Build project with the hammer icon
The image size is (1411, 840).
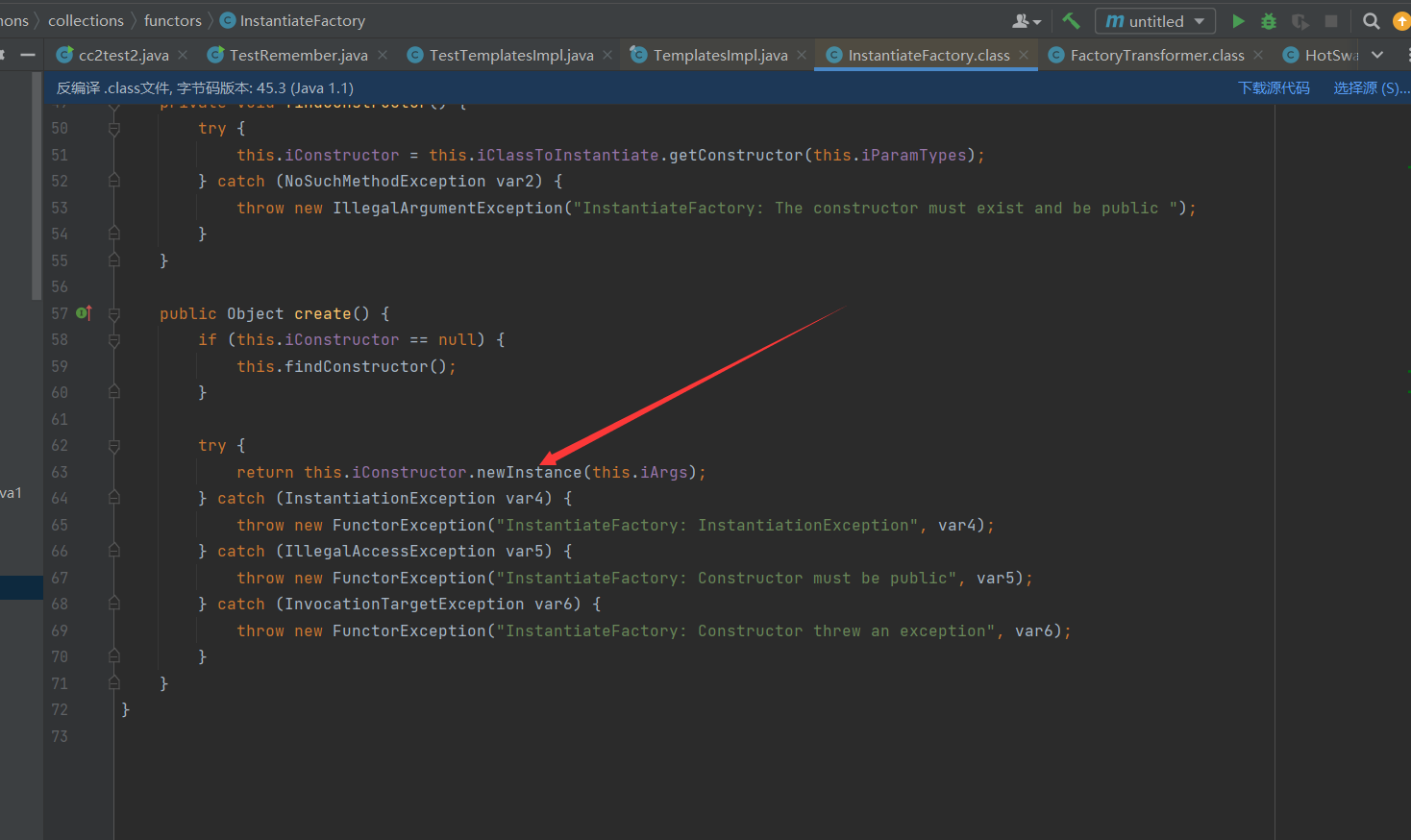point(1071,20)
